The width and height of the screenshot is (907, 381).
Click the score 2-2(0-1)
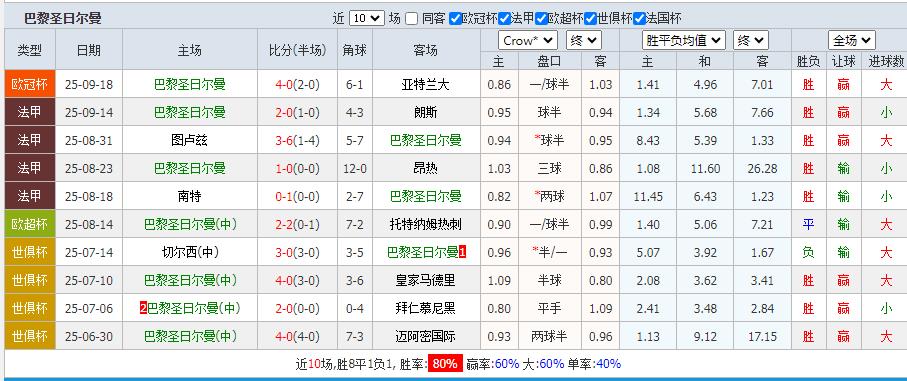[297, 224]
